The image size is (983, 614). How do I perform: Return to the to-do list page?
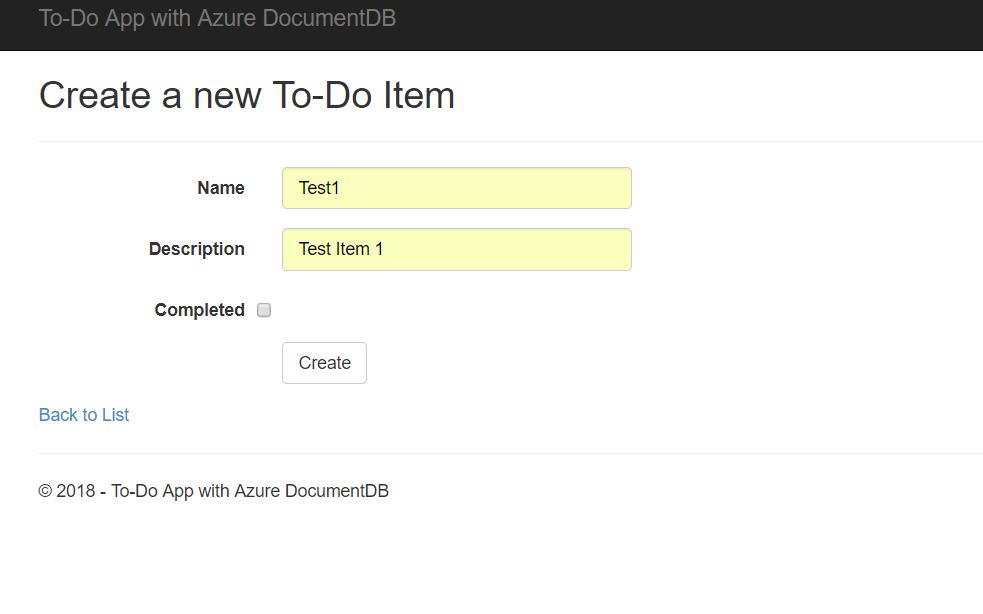pos(84,415)
